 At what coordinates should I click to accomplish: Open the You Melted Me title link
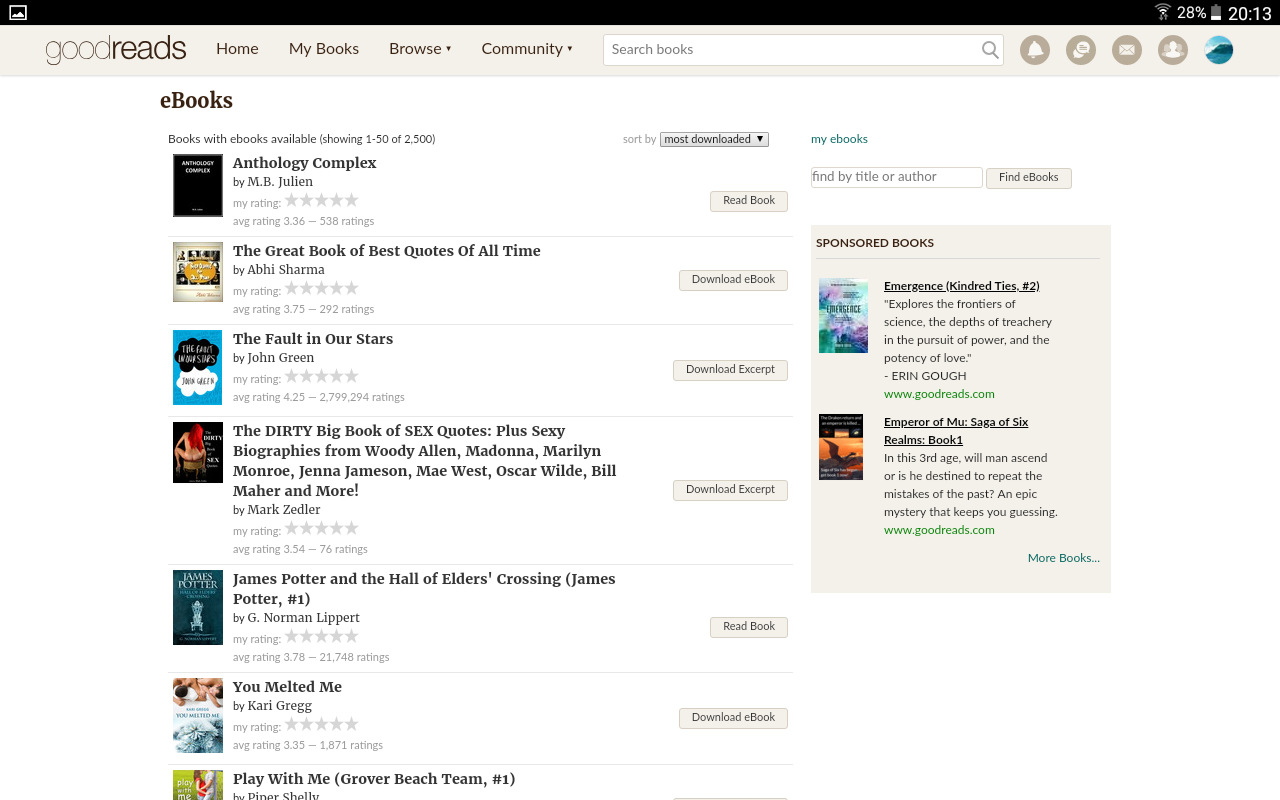click(287, 687)
